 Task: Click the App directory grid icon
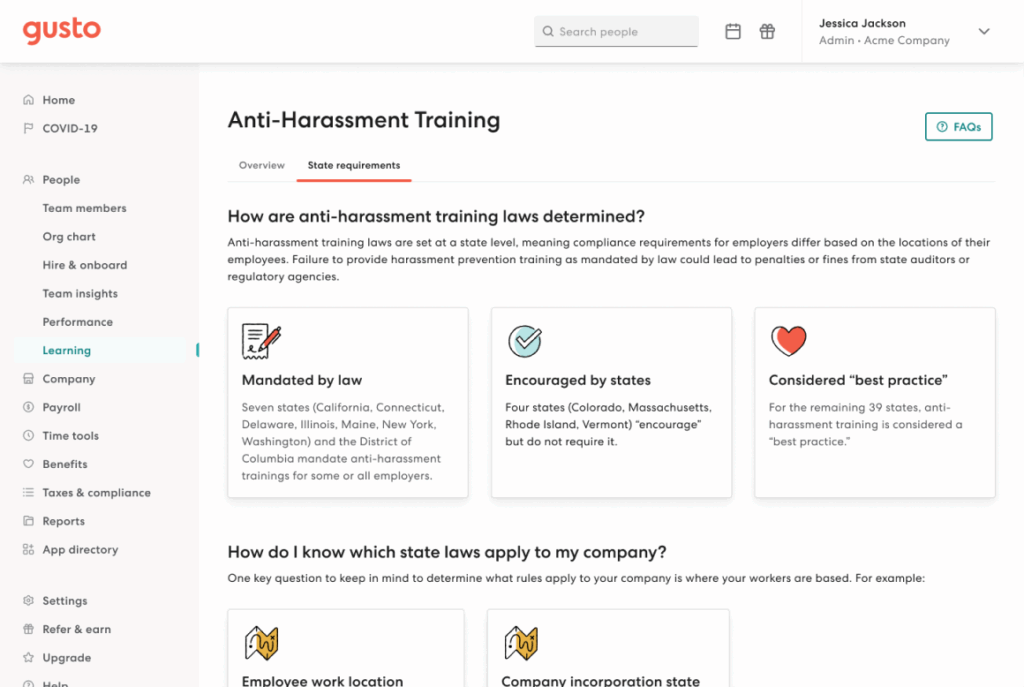(28, 549)
